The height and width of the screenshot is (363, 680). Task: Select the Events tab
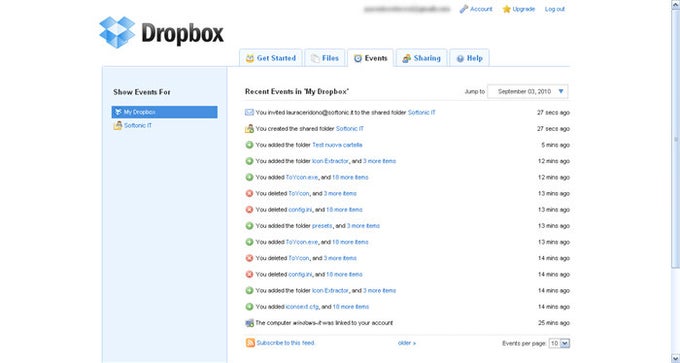[x=370, y=58]
